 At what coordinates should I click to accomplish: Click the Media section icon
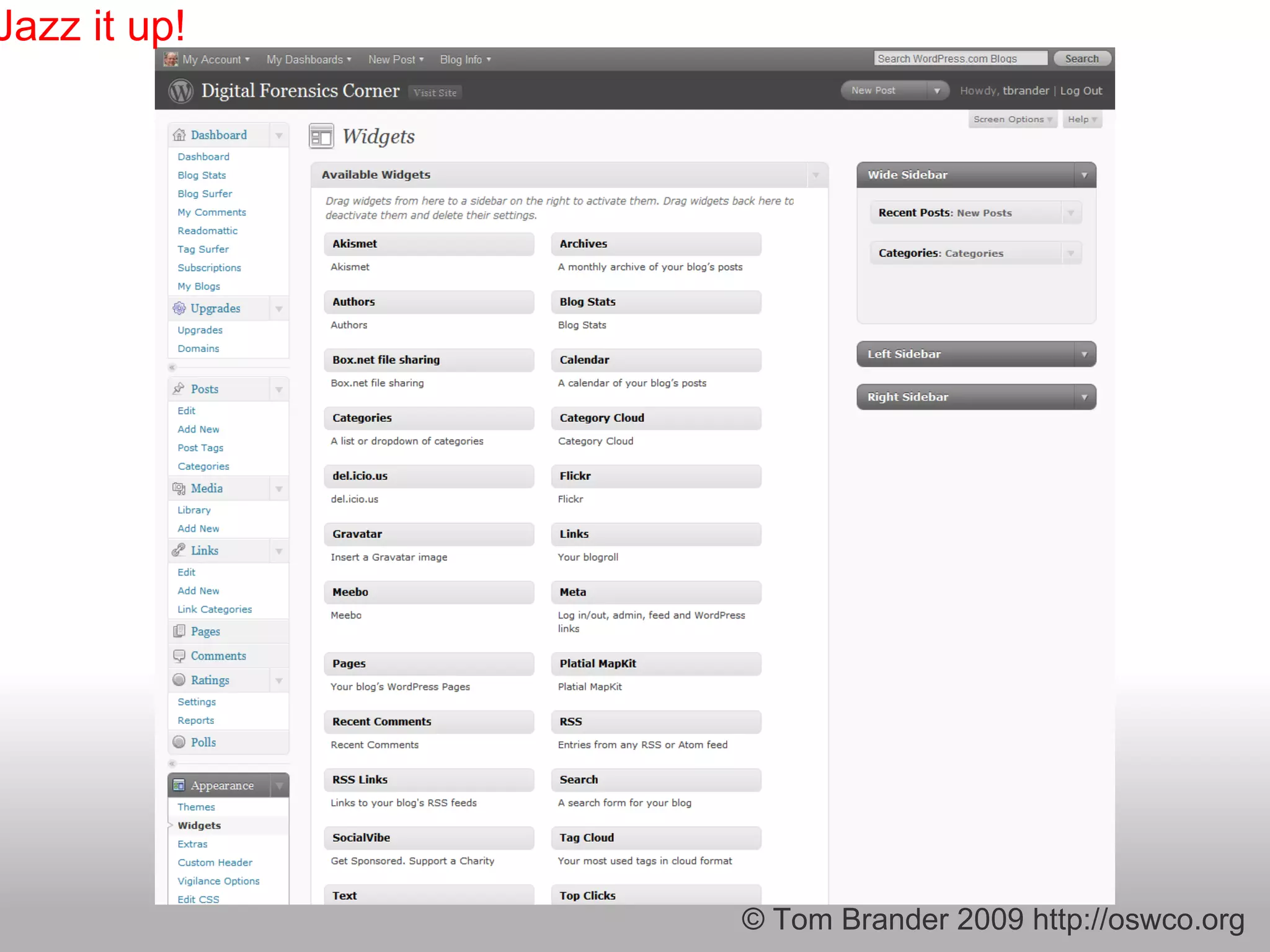coord(179,488)
